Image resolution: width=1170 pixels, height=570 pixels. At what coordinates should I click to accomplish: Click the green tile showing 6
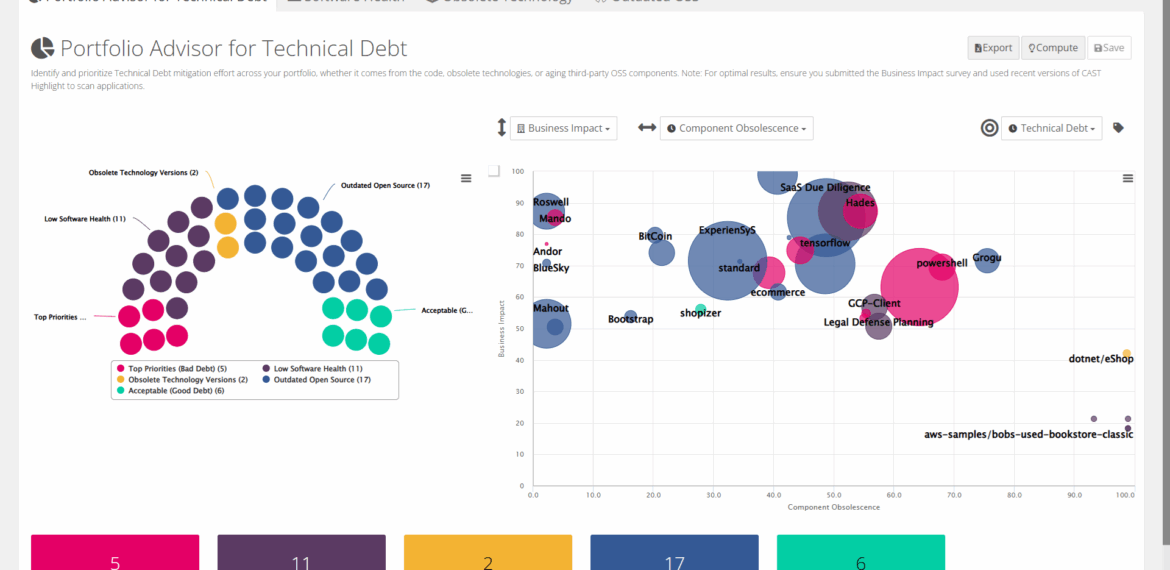click(x=861, y=552)
